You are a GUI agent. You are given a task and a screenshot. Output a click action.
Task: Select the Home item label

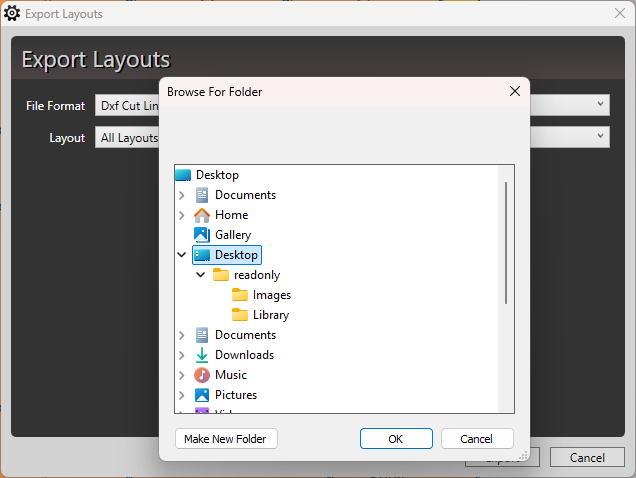tap(232, 215)
